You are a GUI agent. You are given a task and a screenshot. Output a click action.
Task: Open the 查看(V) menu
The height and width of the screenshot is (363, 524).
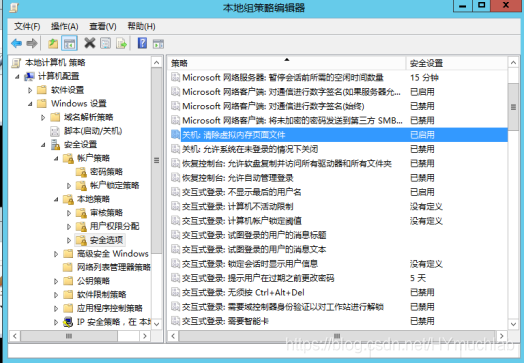pyautogui.click(x=103, y=26)
